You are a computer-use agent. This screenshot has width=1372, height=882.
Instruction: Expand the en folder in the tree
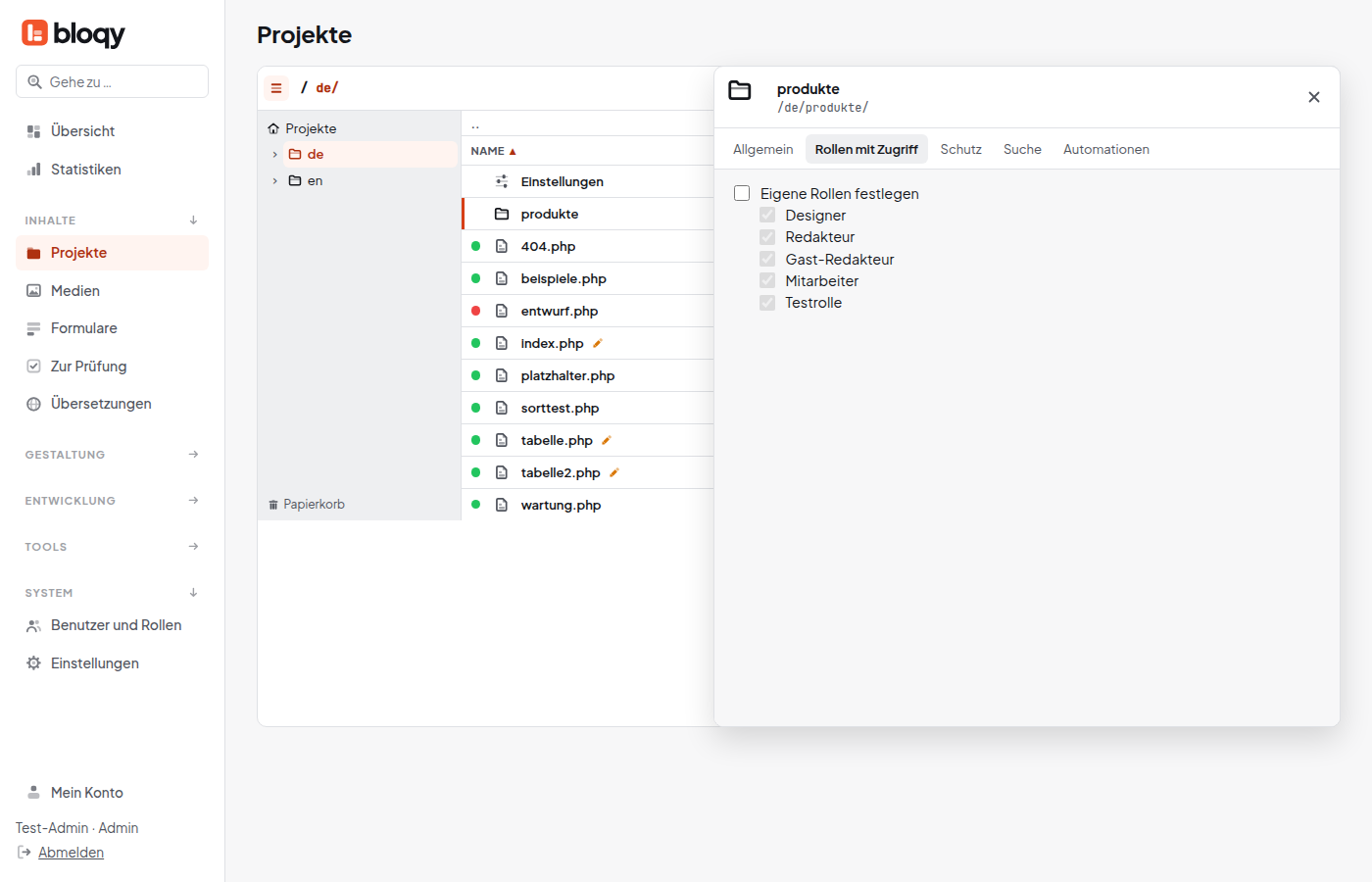tap(275, 180)
